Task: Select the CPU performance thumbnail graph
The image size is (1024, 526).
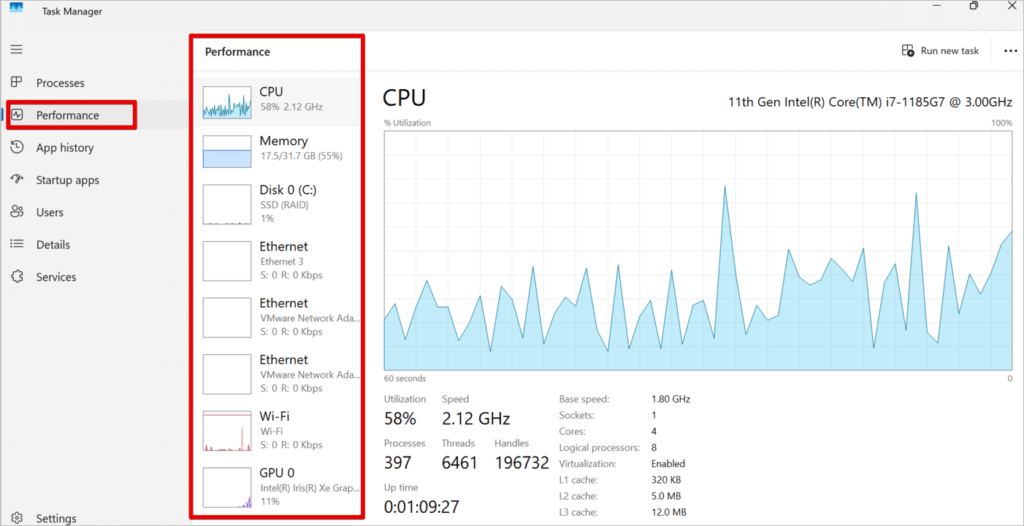Action: [x=227, y=102]
